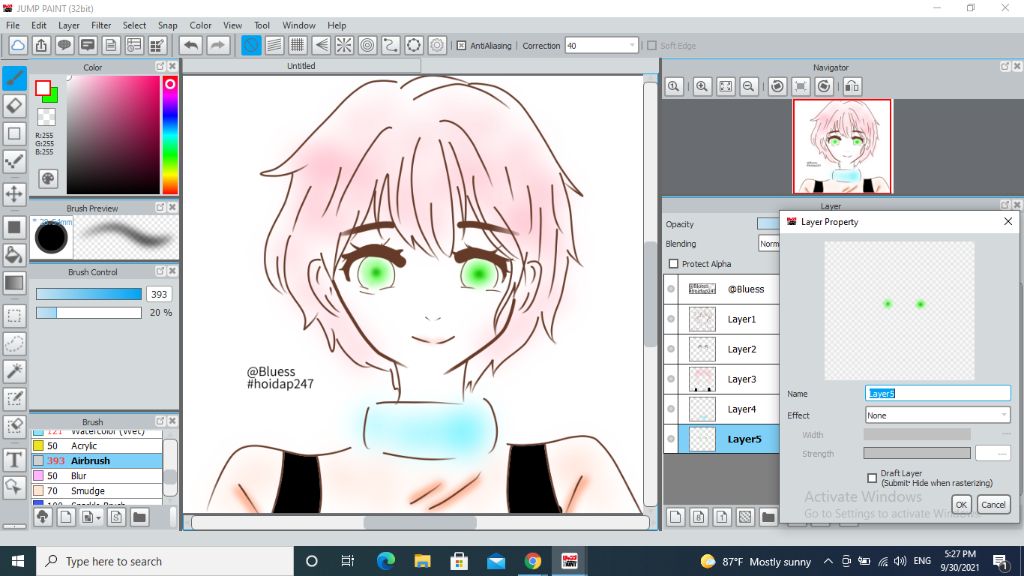Toggle visibility of Layer2

tap(671, 349)
